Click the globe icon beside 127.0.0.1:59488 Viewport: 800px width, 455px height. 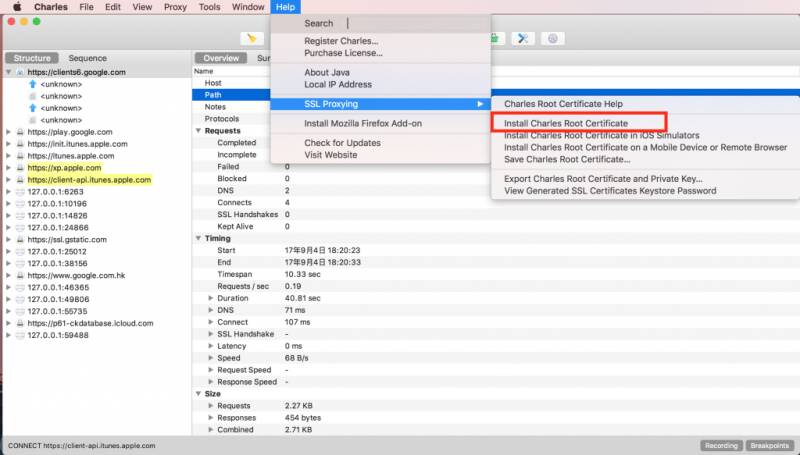tap(20, 335)
